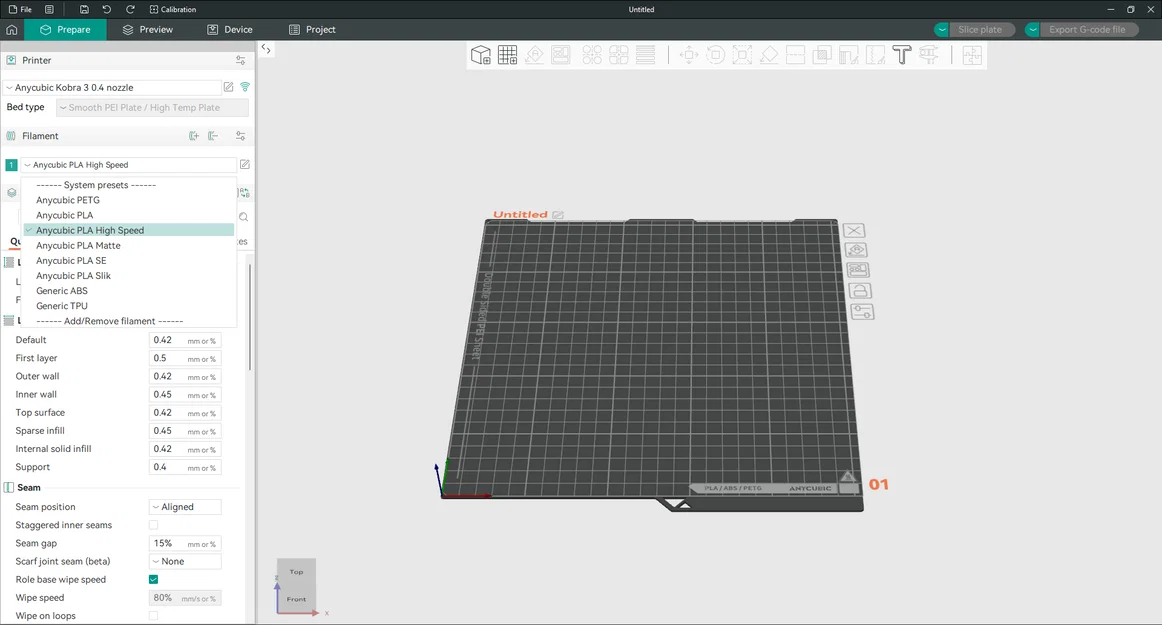Click the Split to objects icon

point(592,55)
